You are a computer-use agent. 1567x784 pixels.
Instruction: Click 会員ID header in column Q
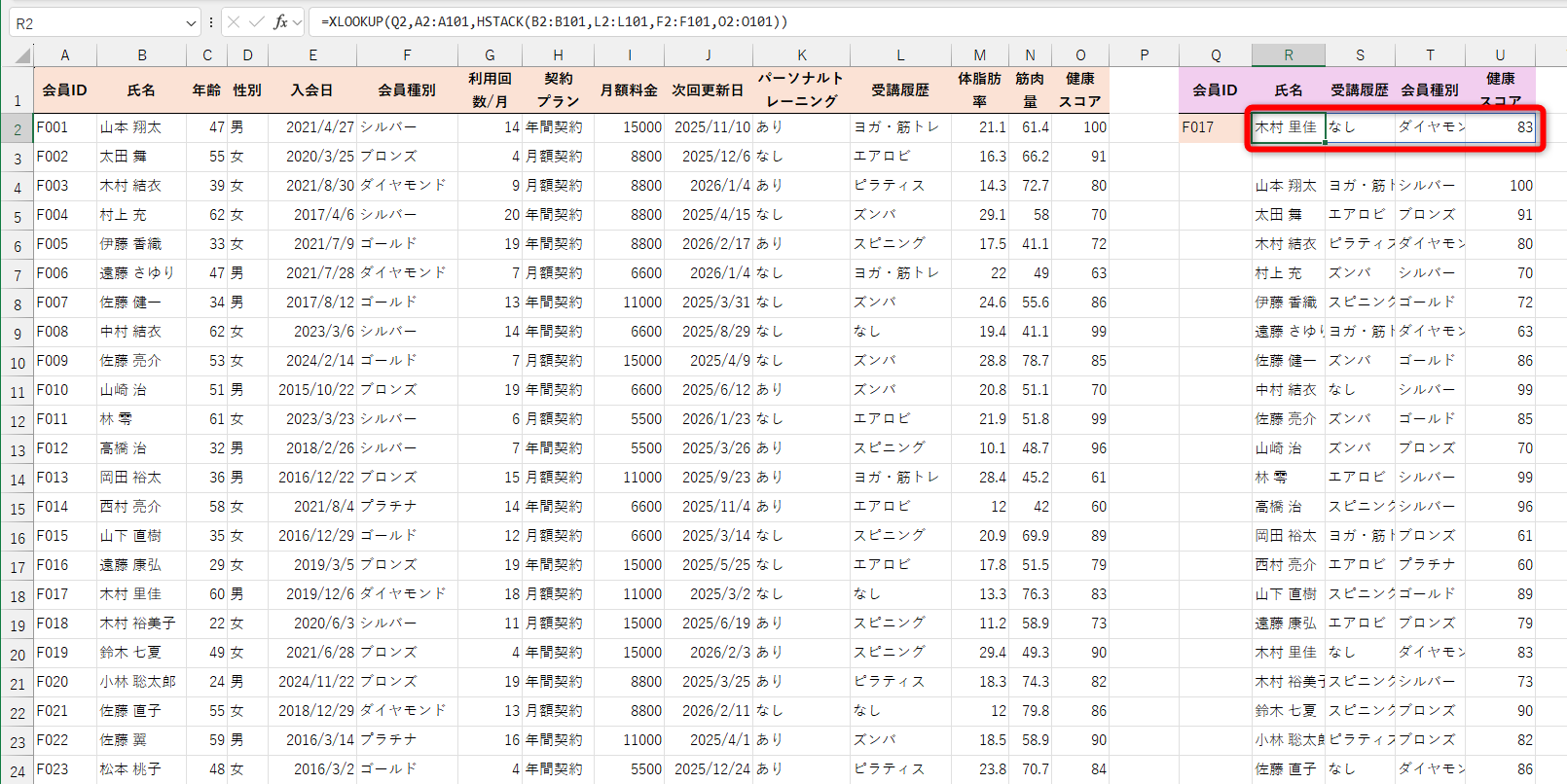1216,89
